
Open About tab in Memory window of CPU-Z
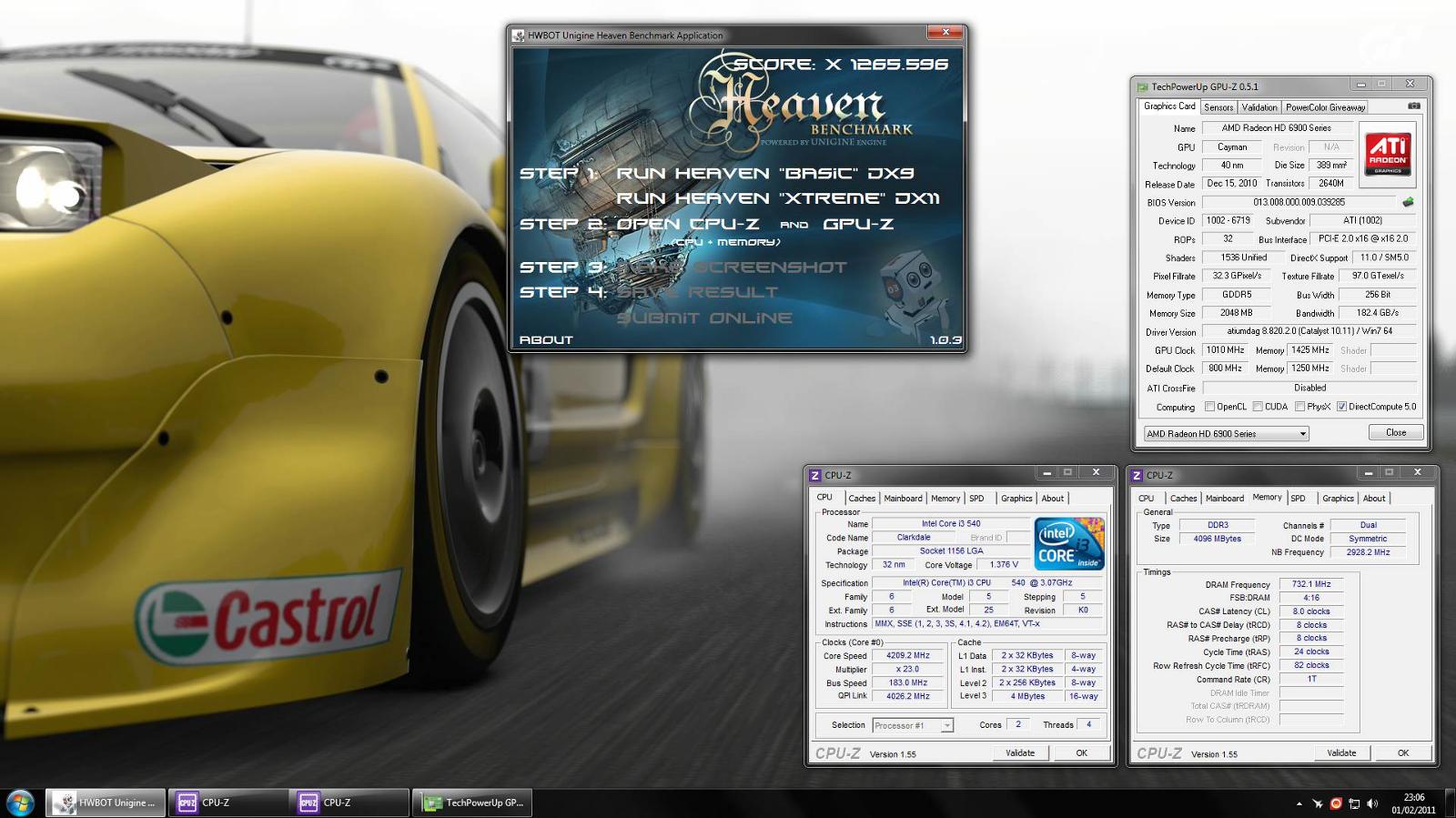(1374, 499)
